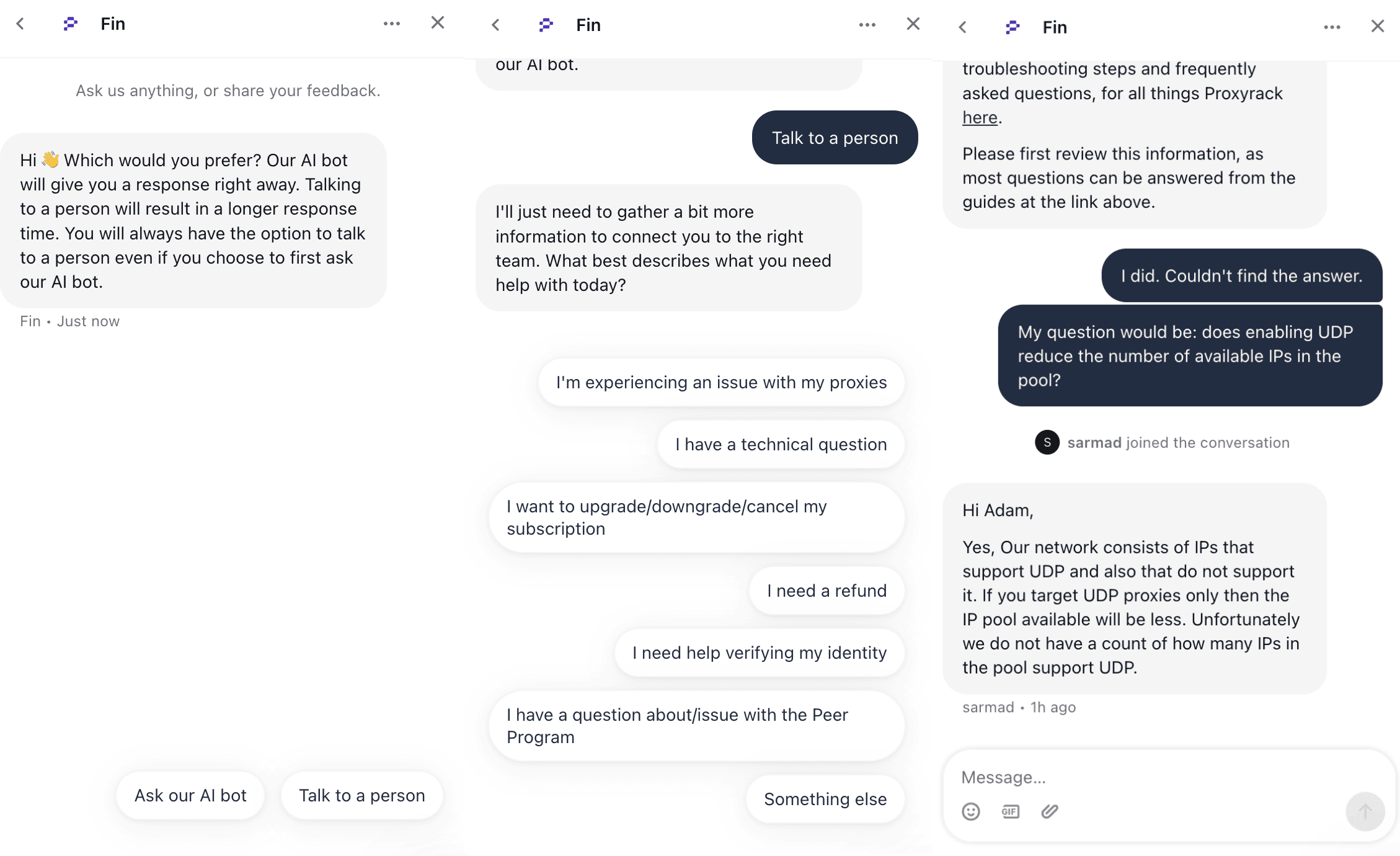Open the GIF selector
The image size is (1400, 856).
coord(1010,811)
